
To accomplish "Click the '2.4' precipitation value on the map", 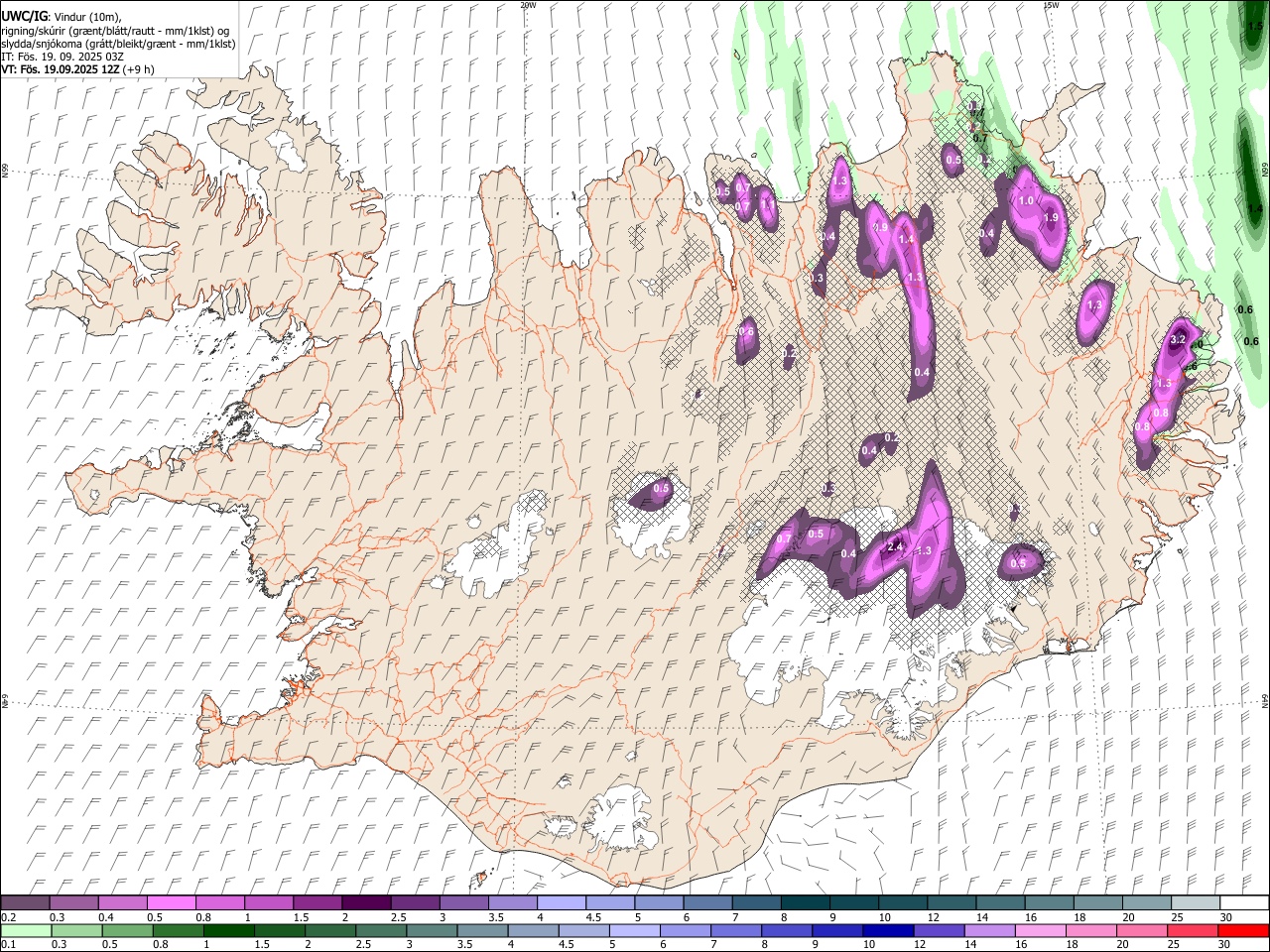I will [894, 546].
